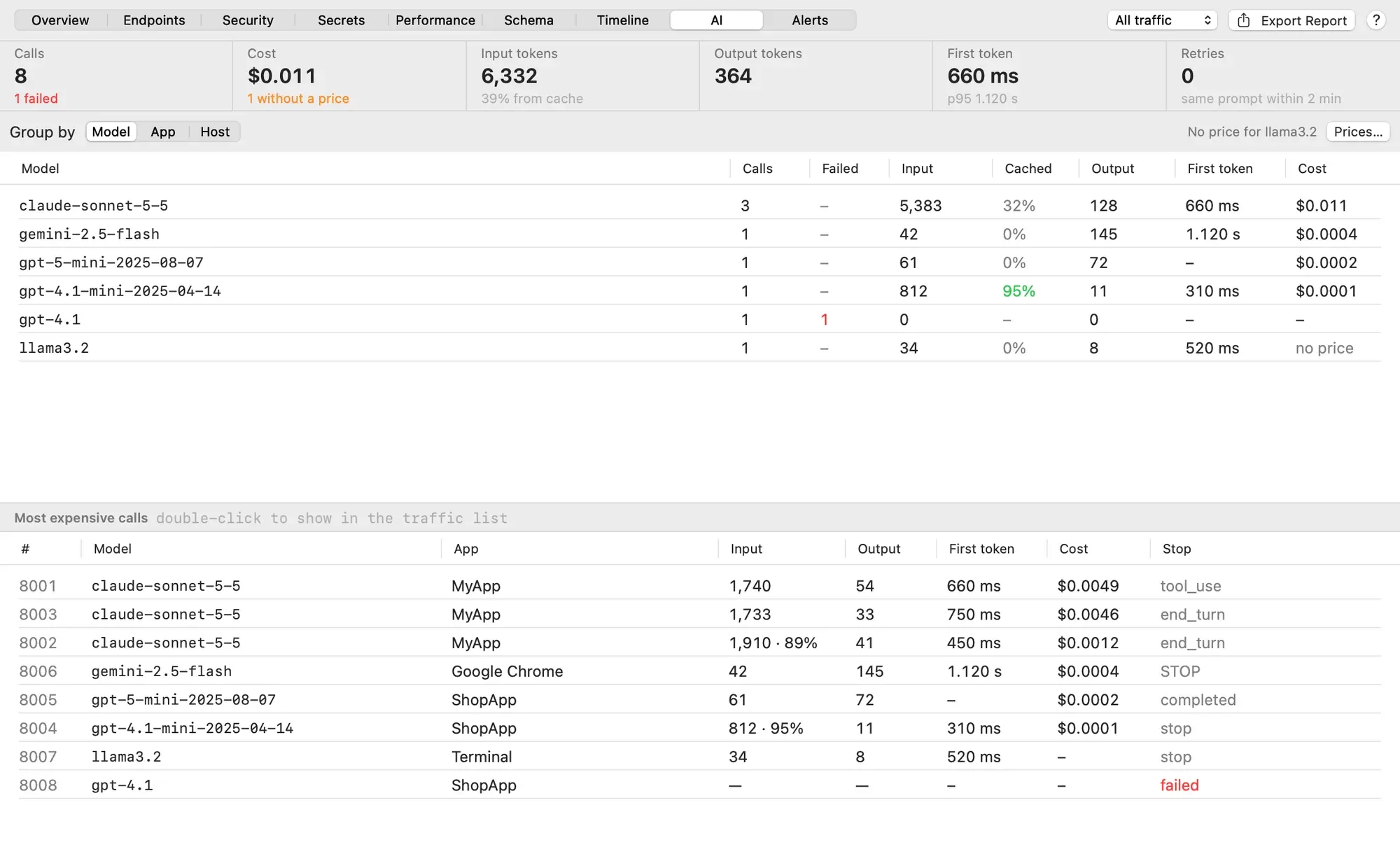Click the 660 ms First token summary
The width and height of the screenshot is (1400, 854).
click(x=983, y=76)
